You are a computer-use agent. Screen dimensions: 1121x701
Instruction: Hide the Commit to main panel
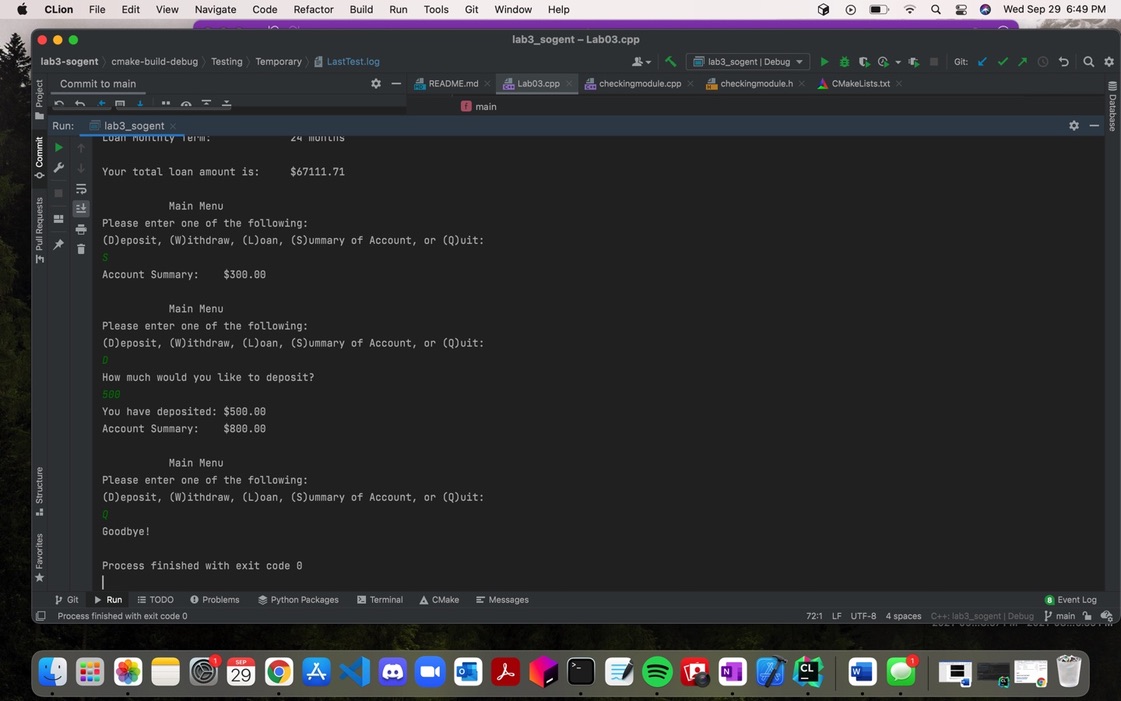coord(396,84)
